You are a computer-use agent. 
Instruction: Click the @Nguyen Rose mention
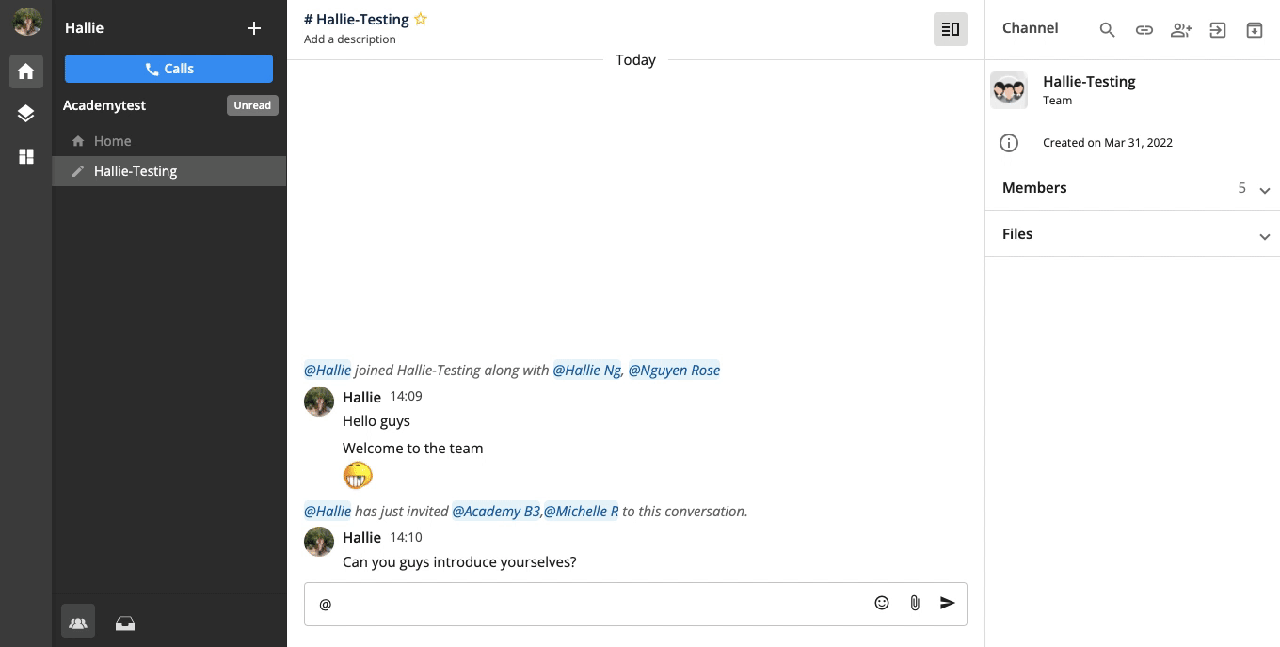click(x=674, y=370)
